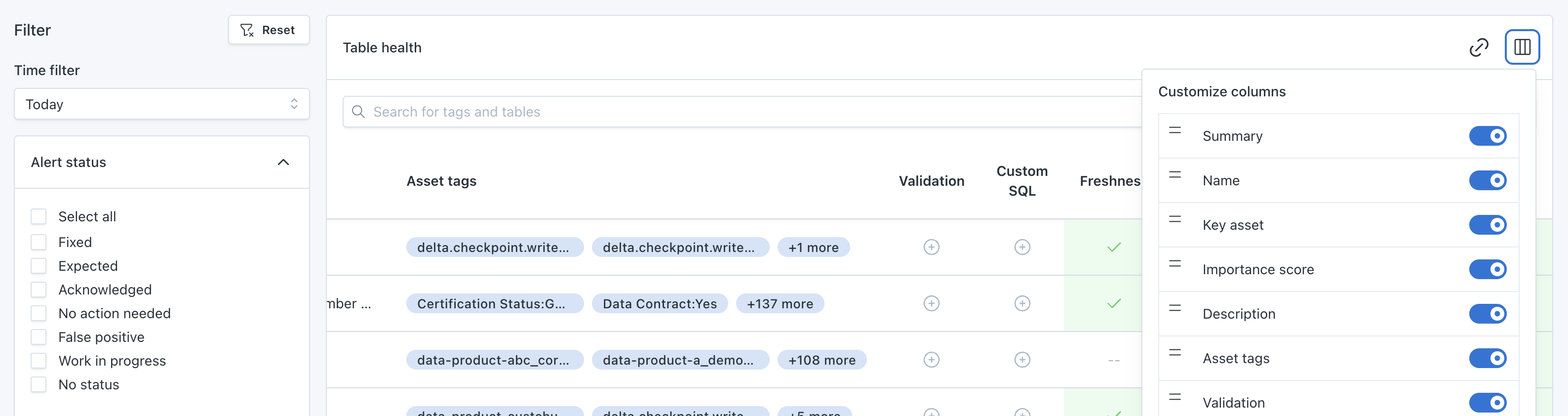Focus the tags and tables search field

coord(731,112)
